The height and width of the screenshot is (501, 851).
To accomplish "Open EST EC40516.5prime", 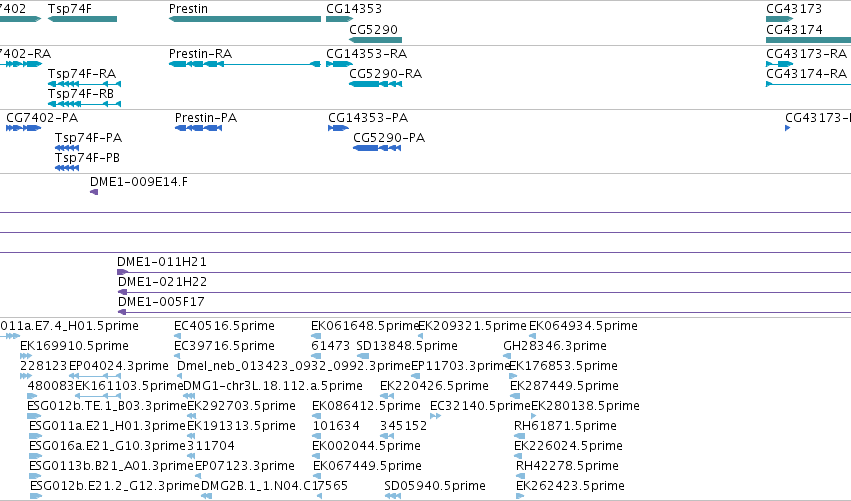I will click(x=224, y=326).
